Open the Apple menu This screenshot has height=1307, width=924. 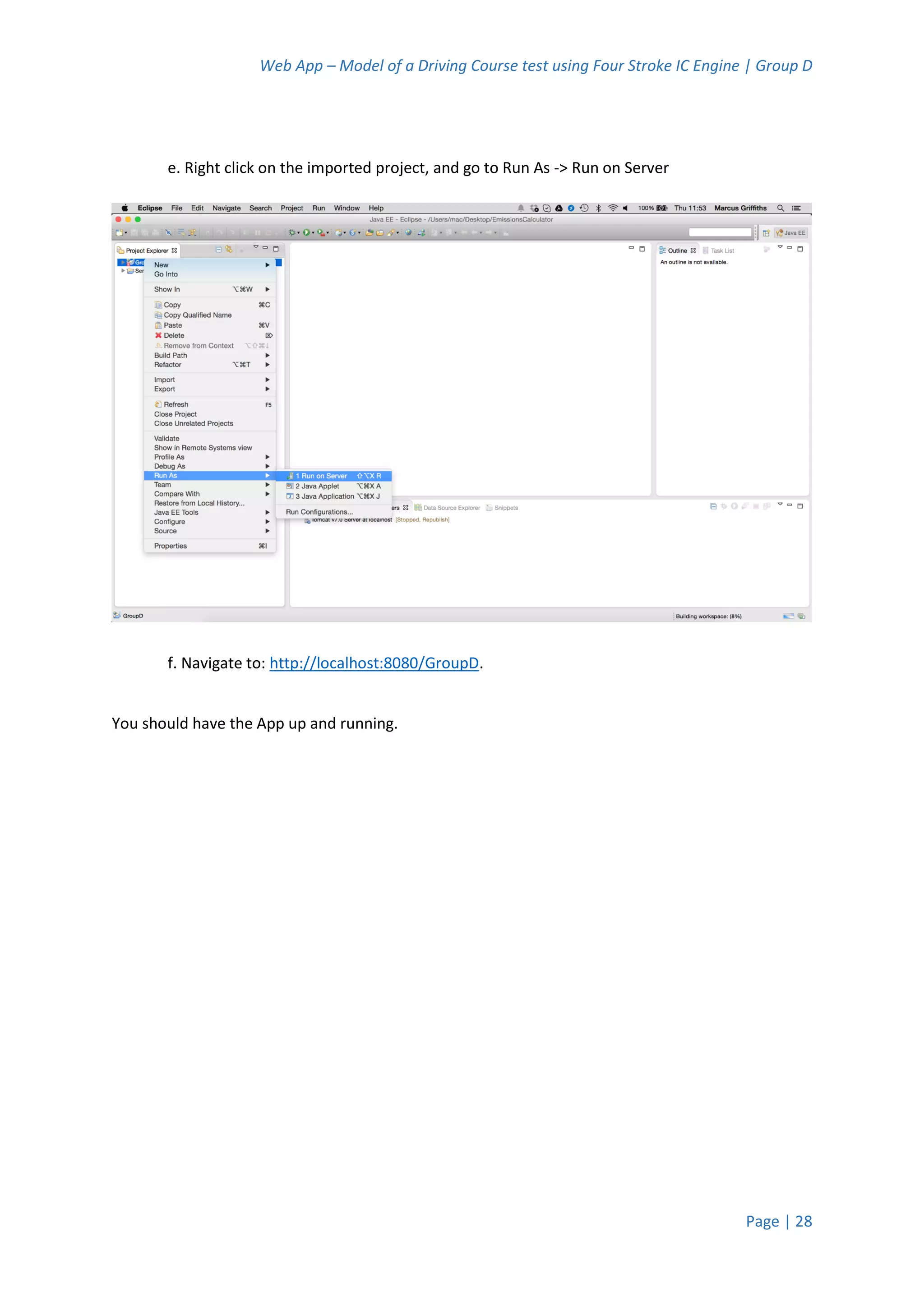[125, 208]
